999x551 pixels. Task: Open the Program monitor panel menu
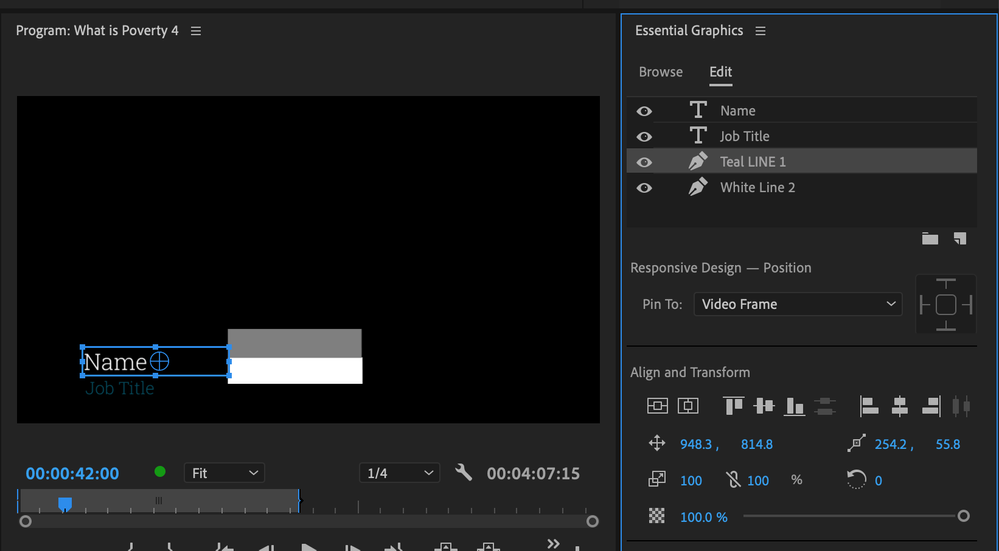(196, 31)
